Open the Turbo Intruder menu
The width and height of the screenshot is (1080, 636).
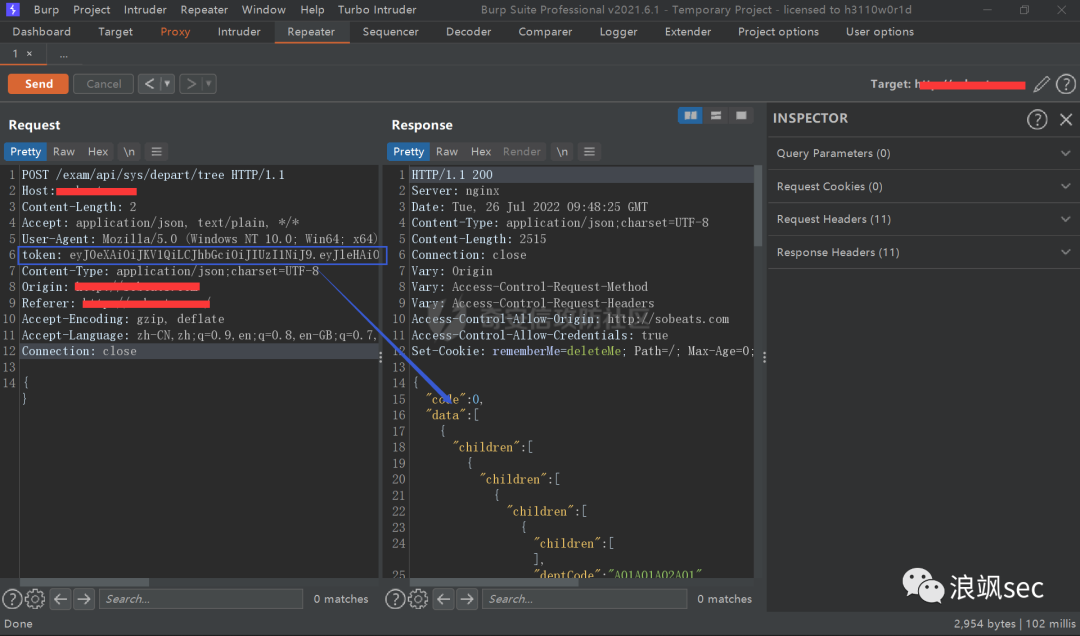[377, 10]
